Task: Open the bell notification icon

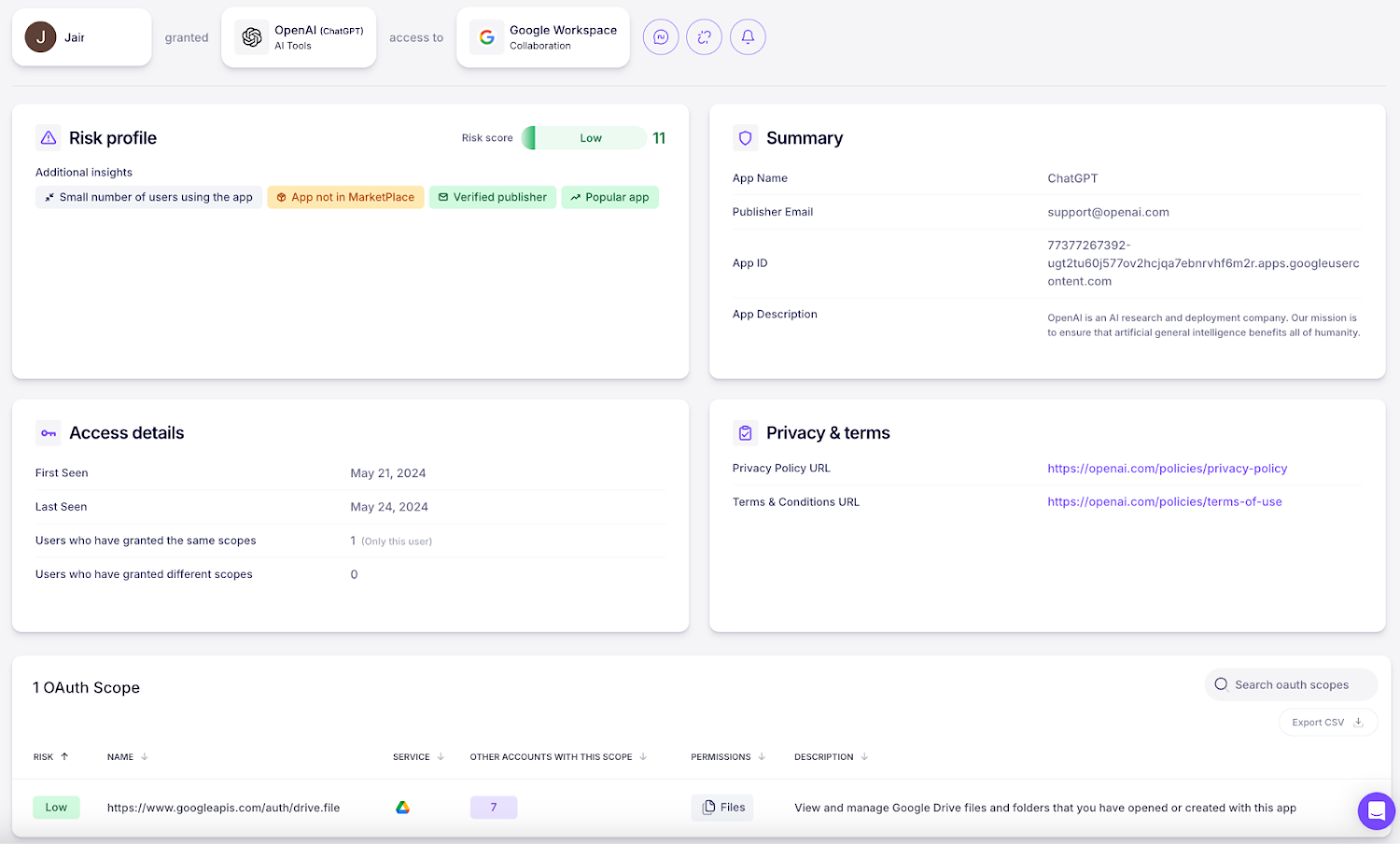Action: pos(748,37)
